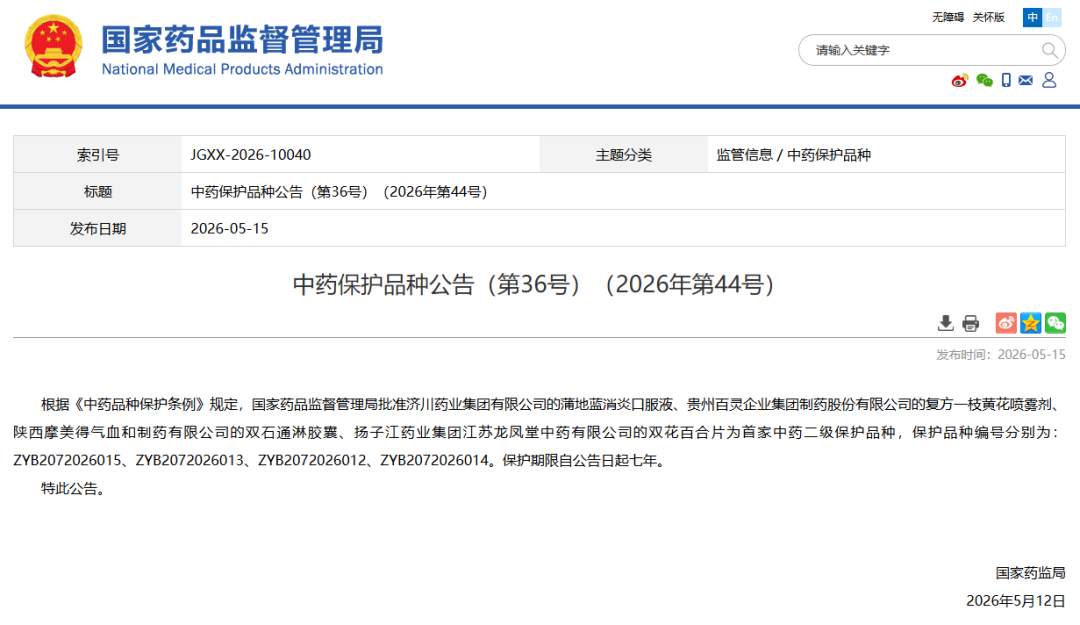Click 发布时间：2026-05-15 text
This screenshot has height=625, width=1080.
[x=1000, y=354]
